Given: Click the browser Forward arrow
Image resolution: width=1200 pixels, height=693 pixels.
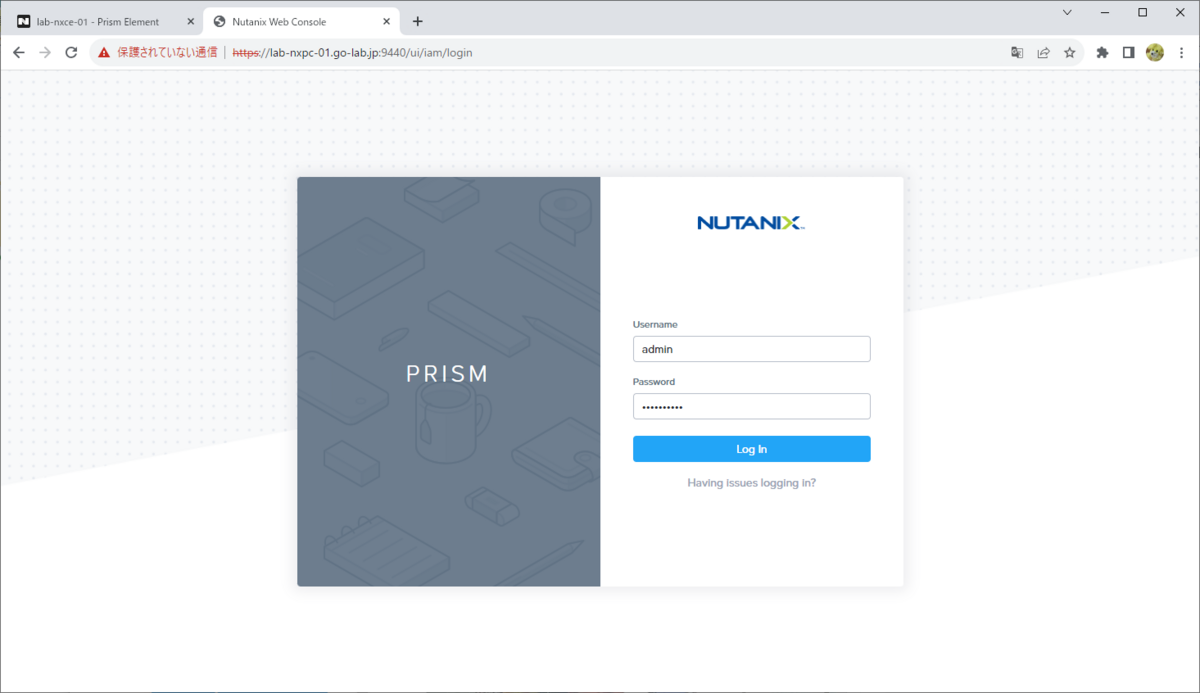Looking at the screenshot, I should coord(45,52).
